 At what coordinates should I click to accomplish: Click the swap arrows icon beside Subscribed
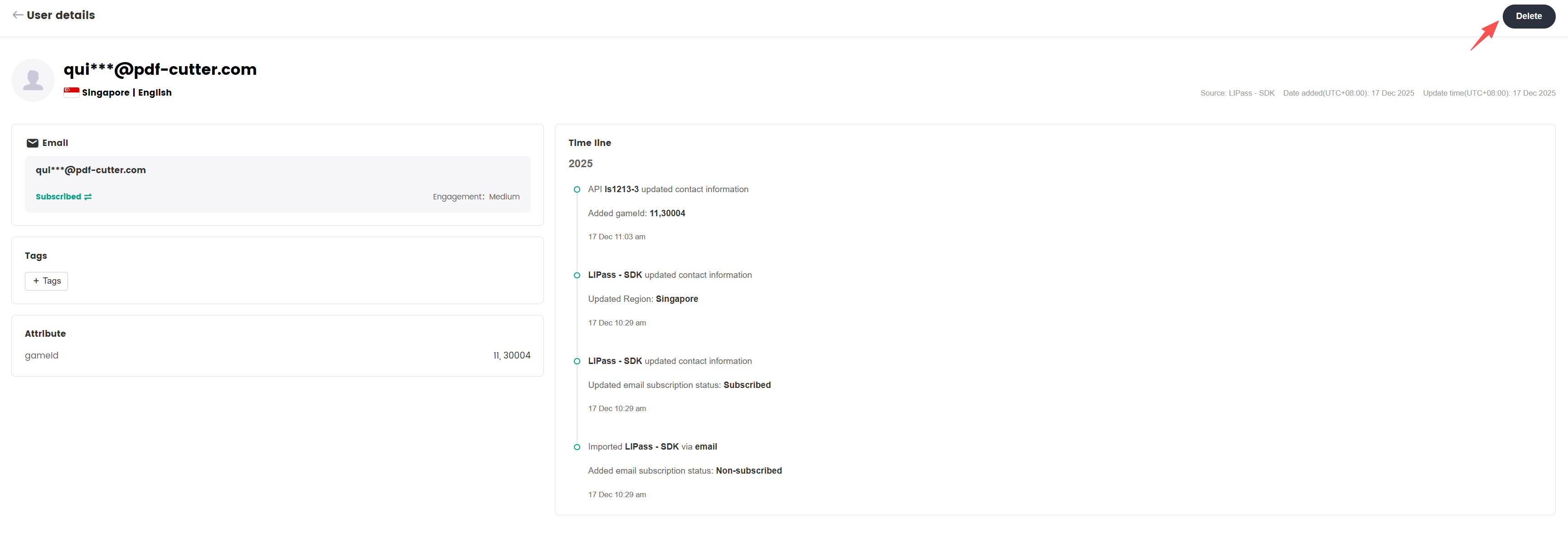(x=88, y=197)
